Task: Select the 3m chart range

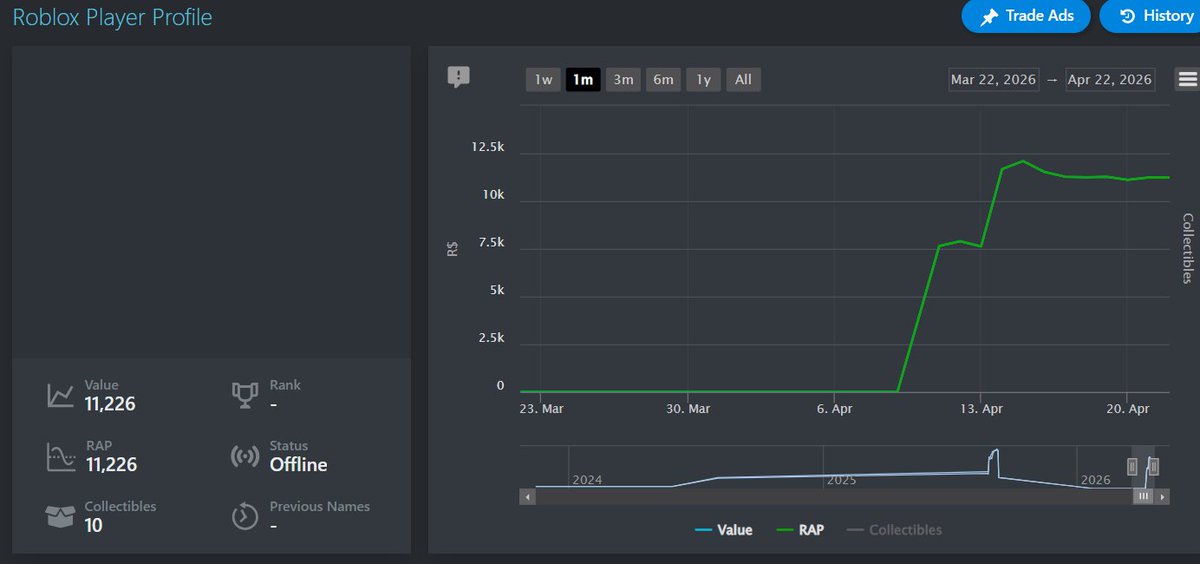Action: pyautogui.click(x=623, y=79)
